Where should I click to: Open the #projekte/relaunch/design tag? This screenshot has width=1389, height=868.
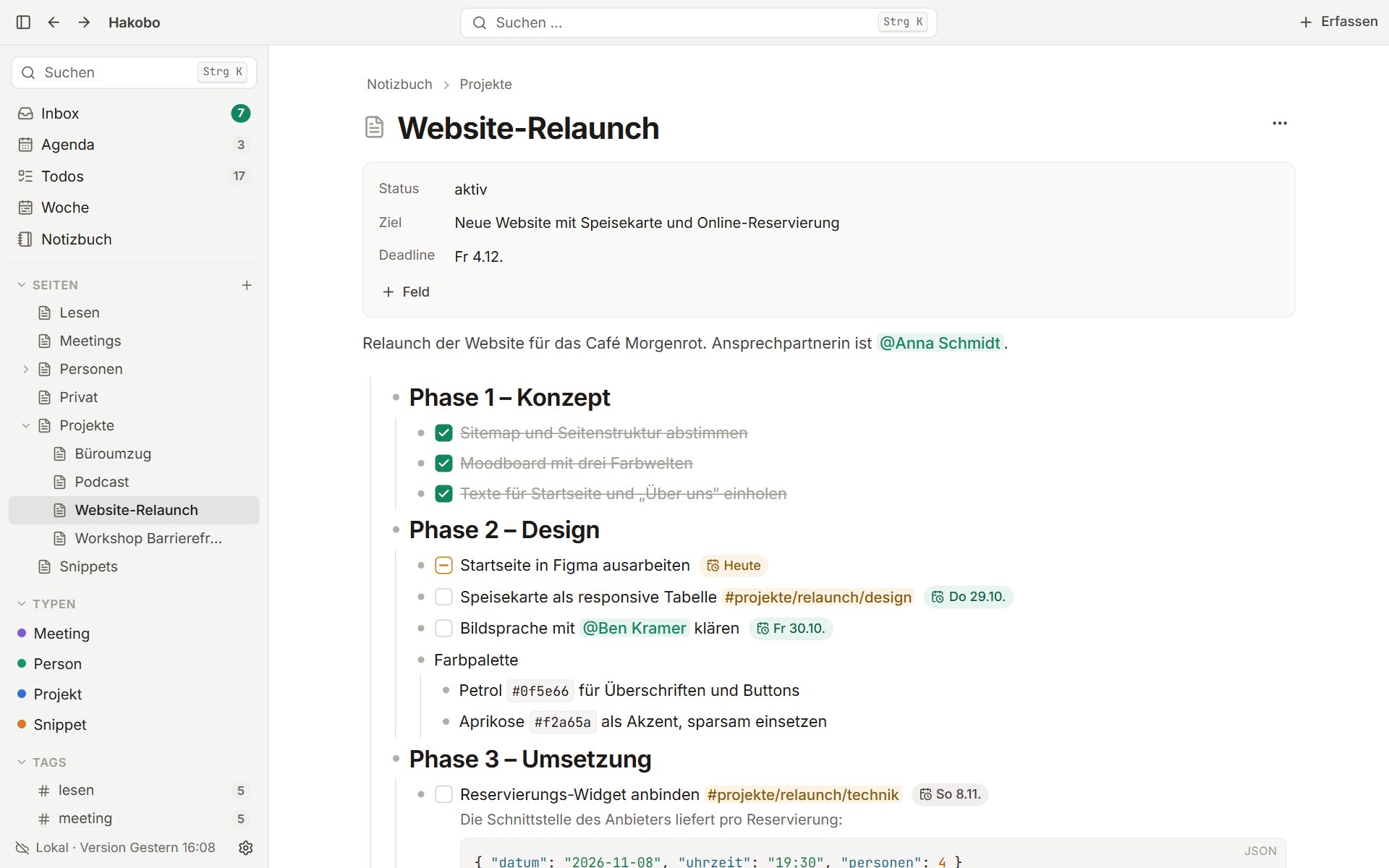click(818, 597)
